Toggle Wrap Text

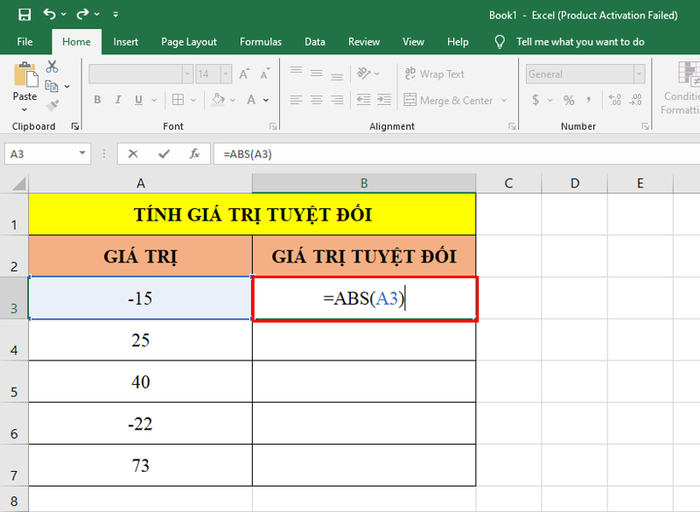point(434,74)
